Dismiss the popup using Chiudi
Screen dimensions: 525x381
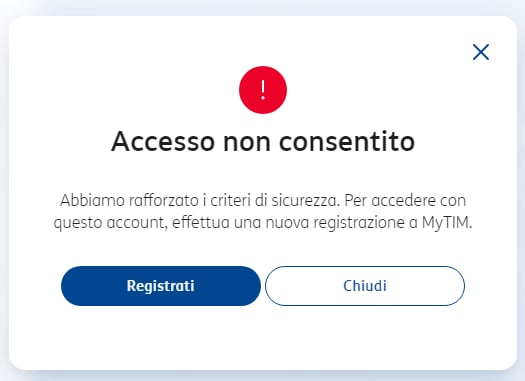point(365,286)
